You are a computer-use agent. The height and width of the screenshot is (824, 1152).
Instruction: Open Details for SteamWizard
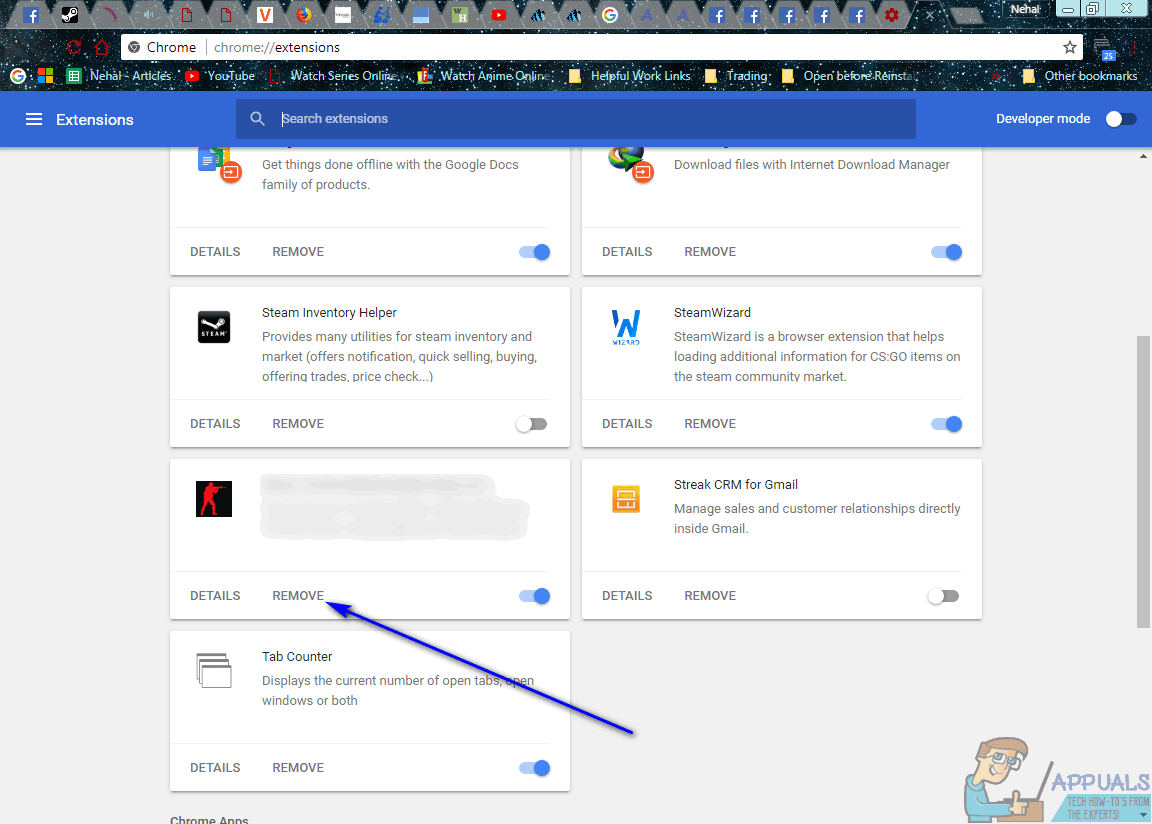click(x=627, y=424)
